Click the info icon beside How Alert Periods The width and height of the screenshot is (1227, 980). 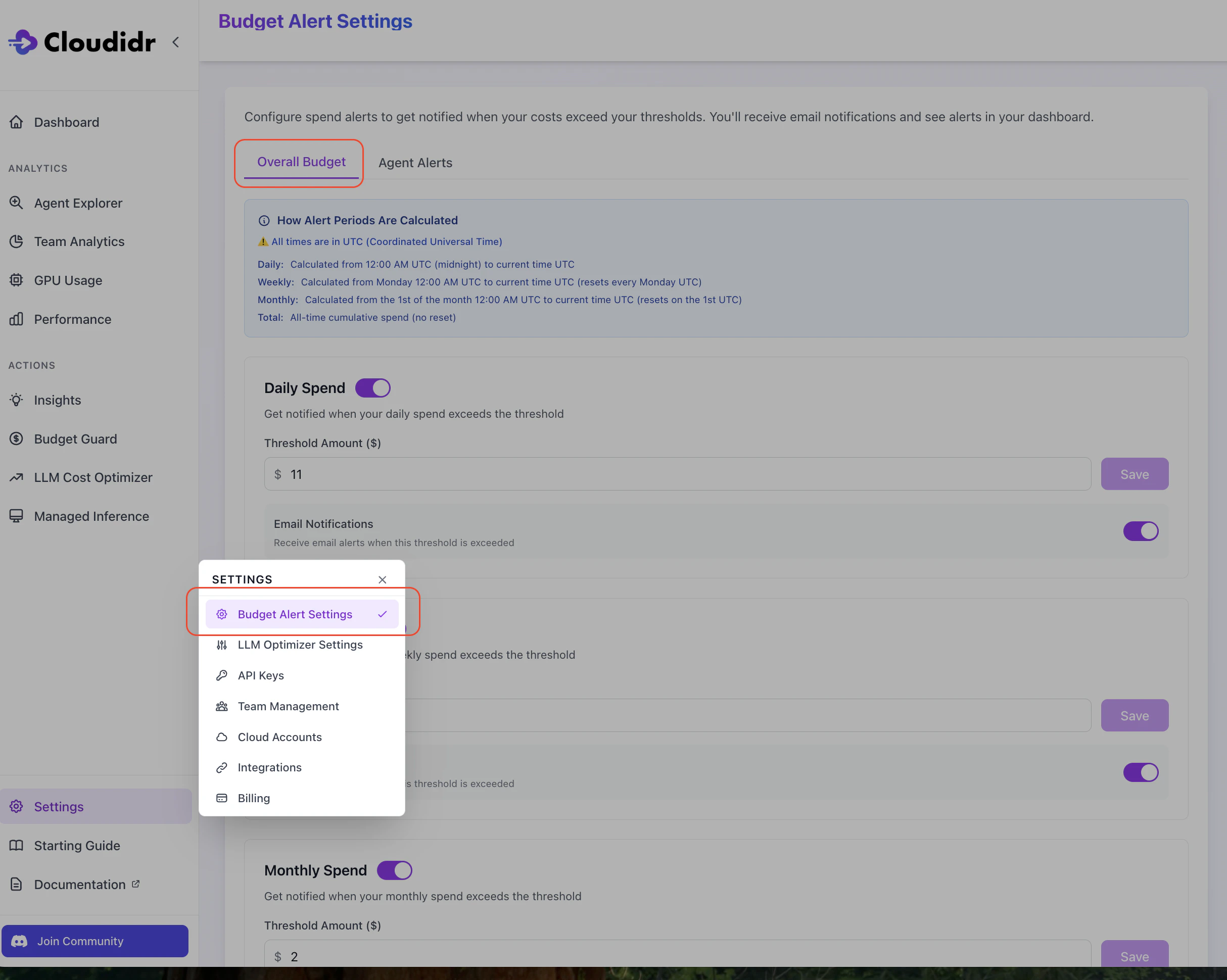tap(264, 221)
